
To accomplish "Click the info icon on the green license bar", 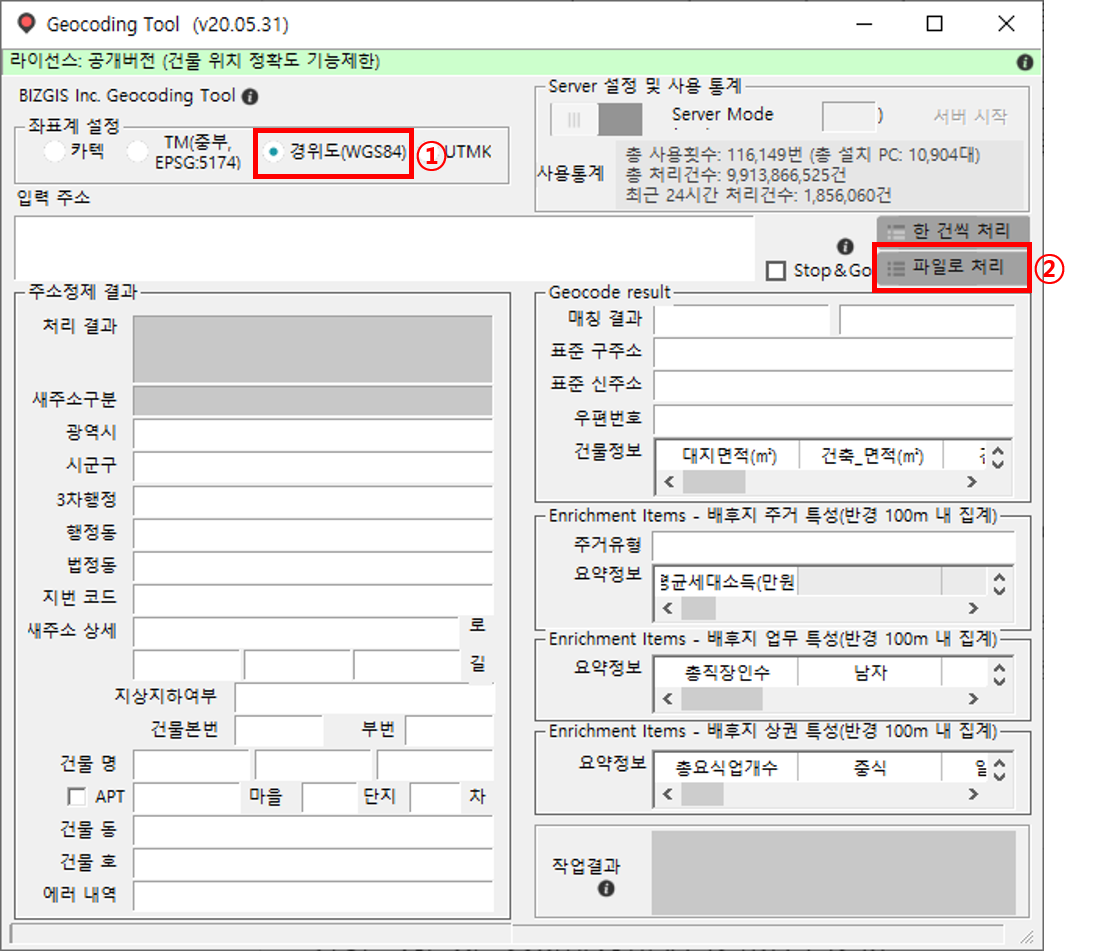I will tap(1024, 62).
